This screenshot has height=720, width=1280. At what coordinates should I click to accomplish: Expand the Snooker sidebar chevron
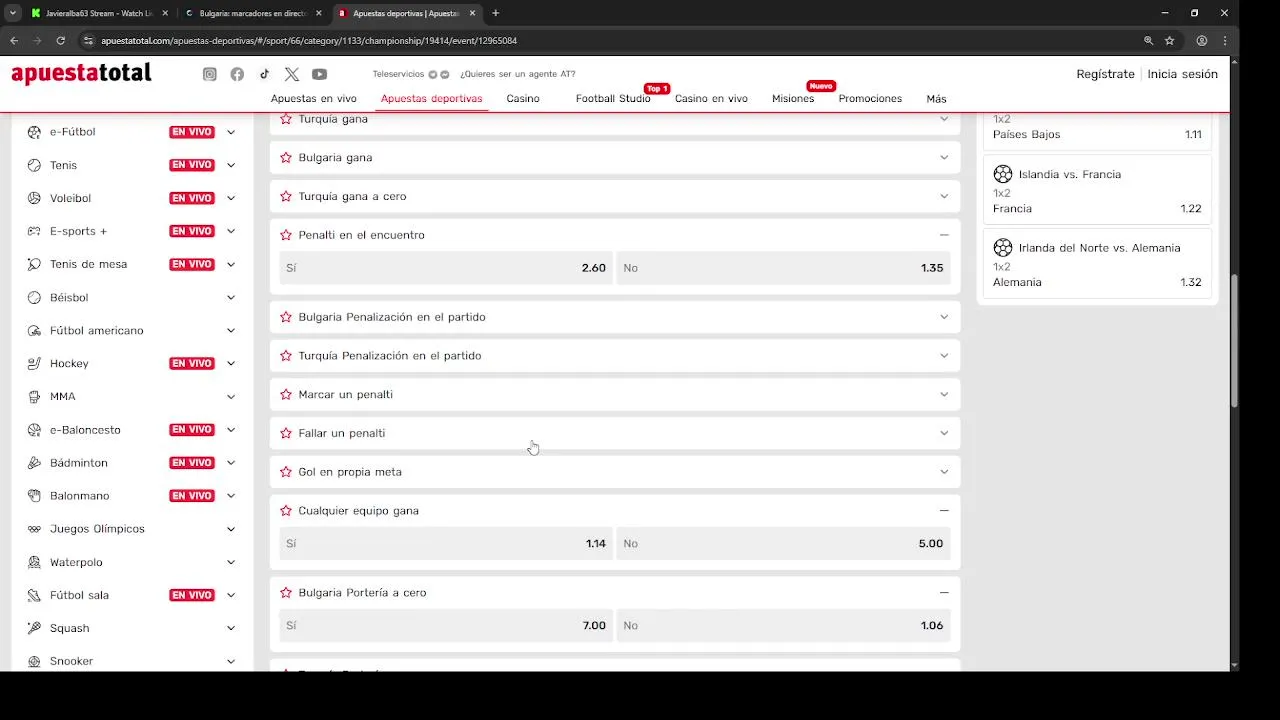point(230,661)
